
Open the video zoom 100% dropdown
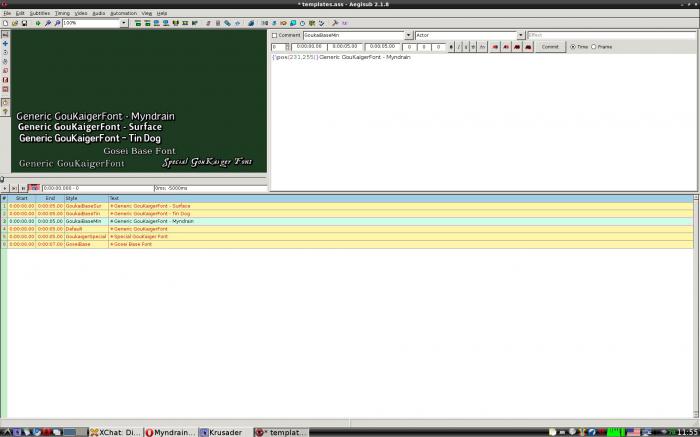tap(124, 23)
